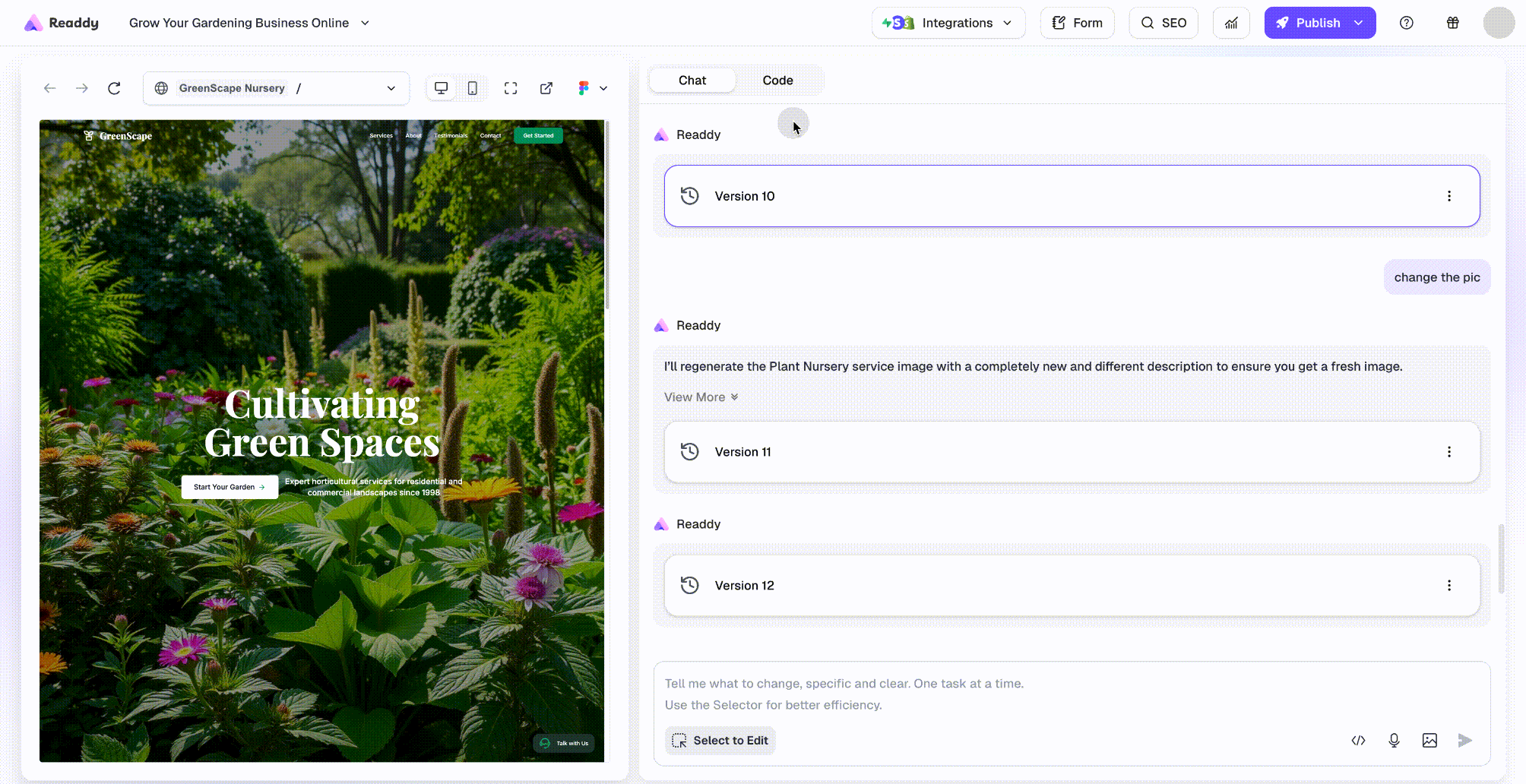The width and height of the screenshot is (1526, 784).
Task: Switch preview to mobile view
Action: coord(473,88)
